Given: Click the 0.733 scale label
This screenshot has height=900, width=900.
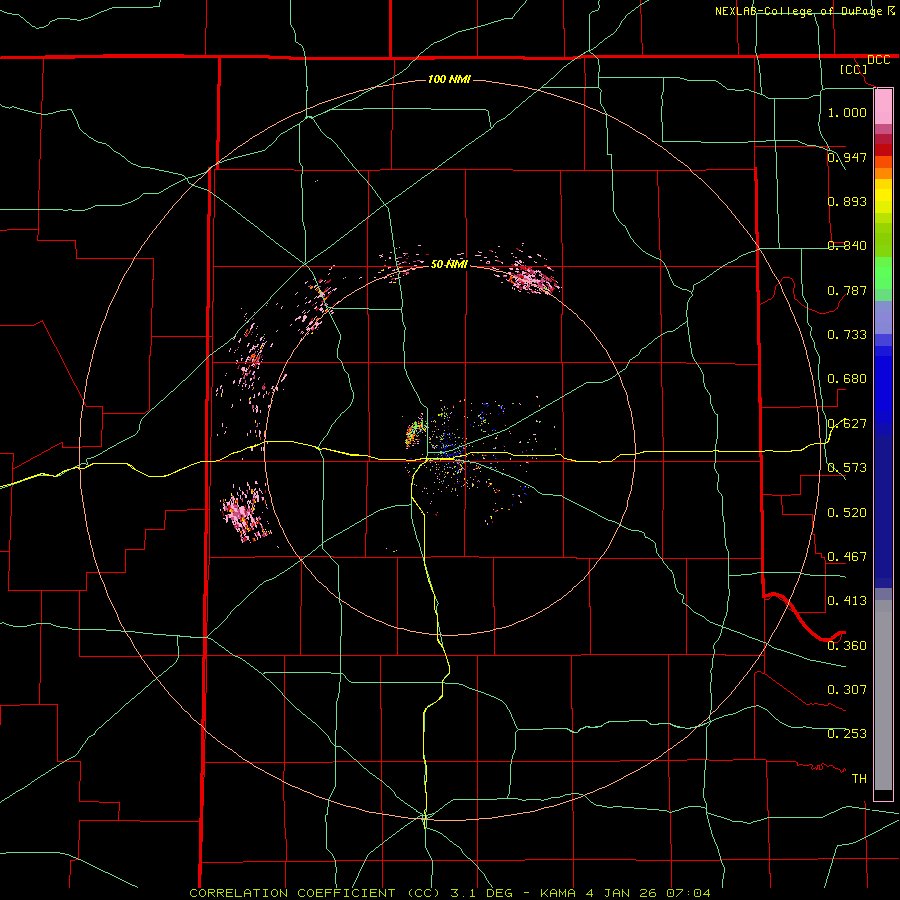Looking at the screenshot, I should pos(847,334).
